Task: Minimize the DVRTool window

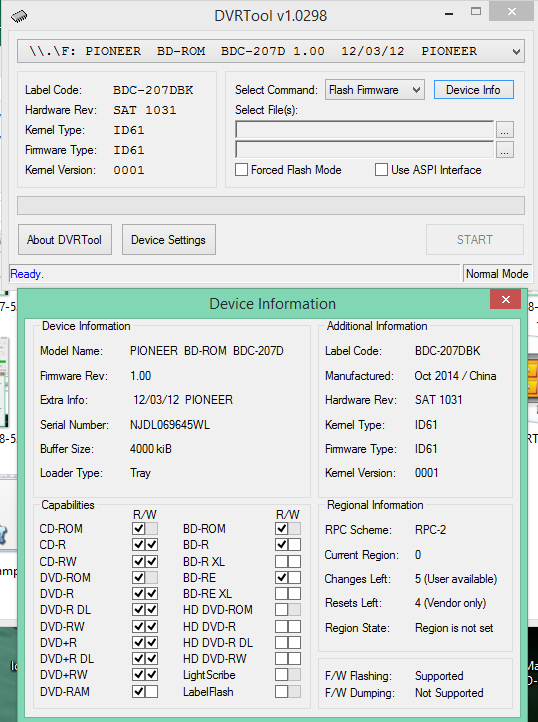Action: click(x=449, y=14)
